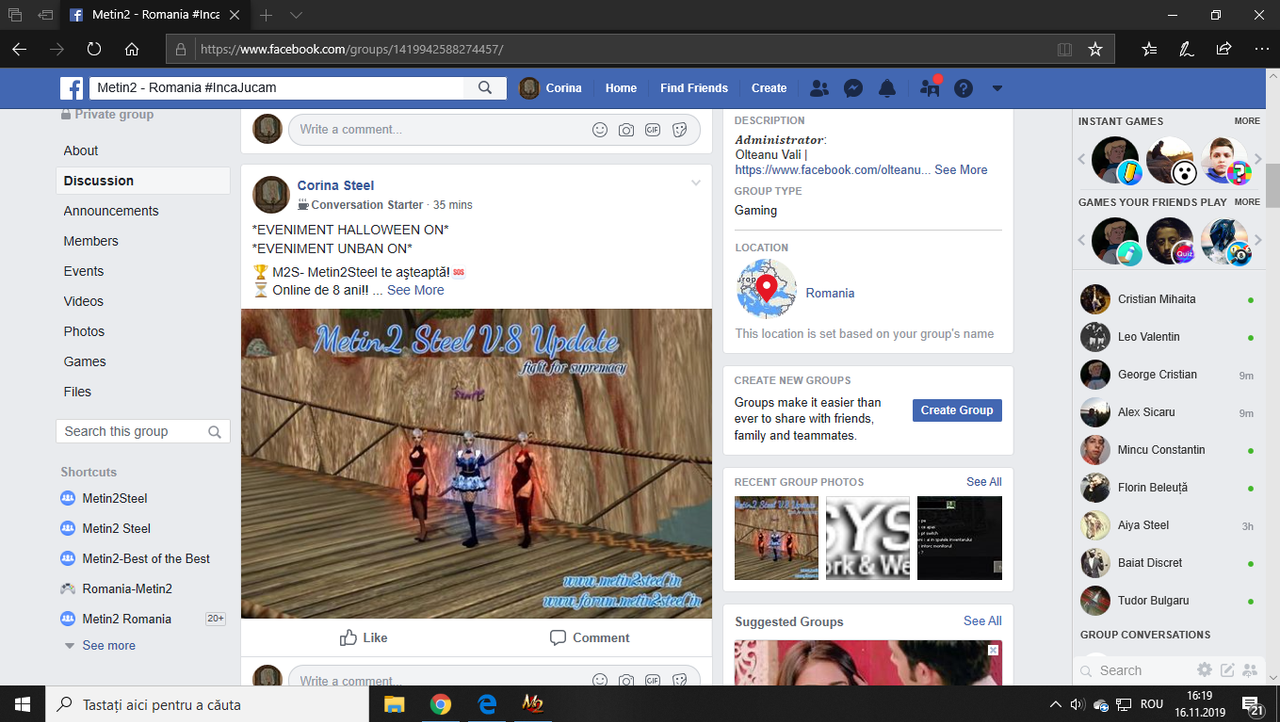Open chat with Leo Valentin
This screenshot has height=722, width=1280.
[1167, 337]
